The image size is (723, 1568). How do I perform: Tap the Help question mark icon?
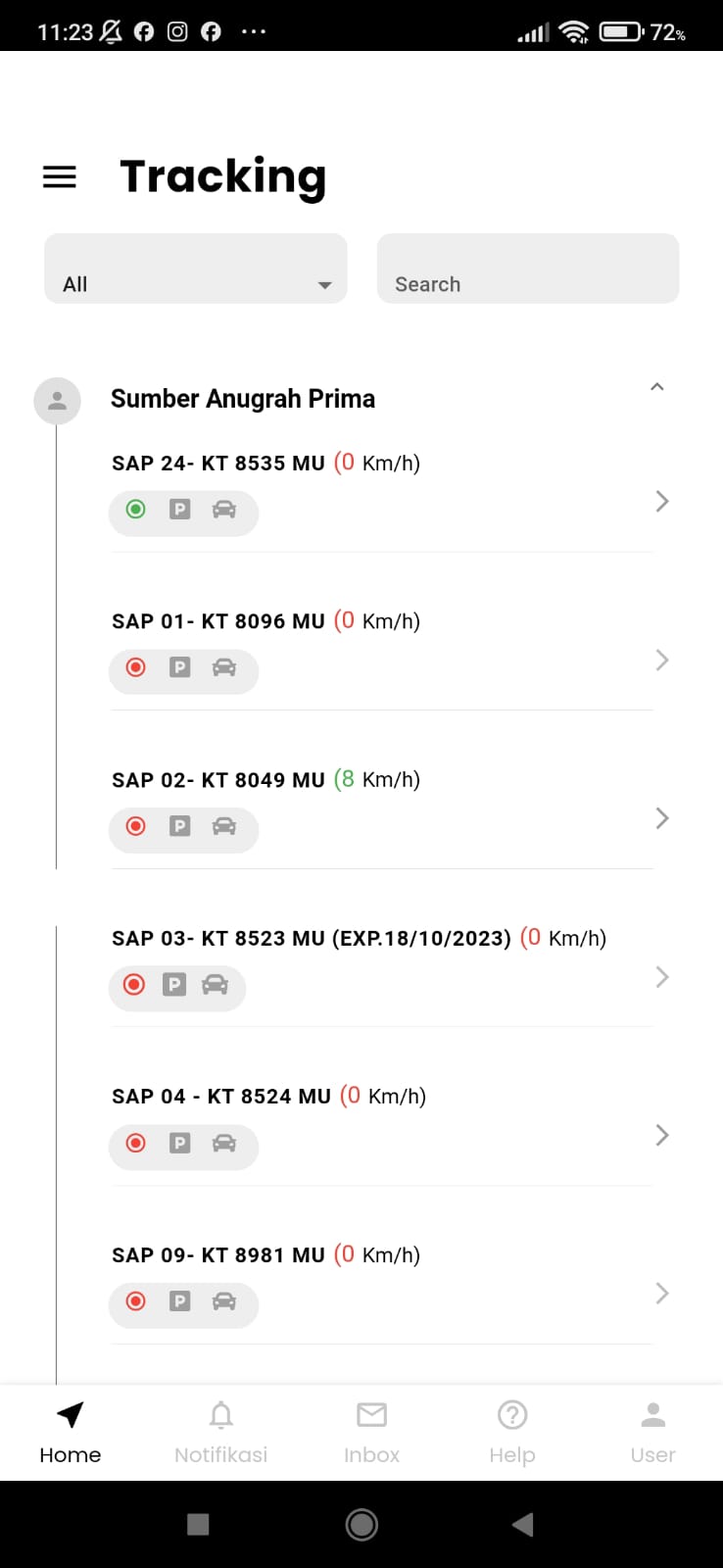(x=512, y=1415)
